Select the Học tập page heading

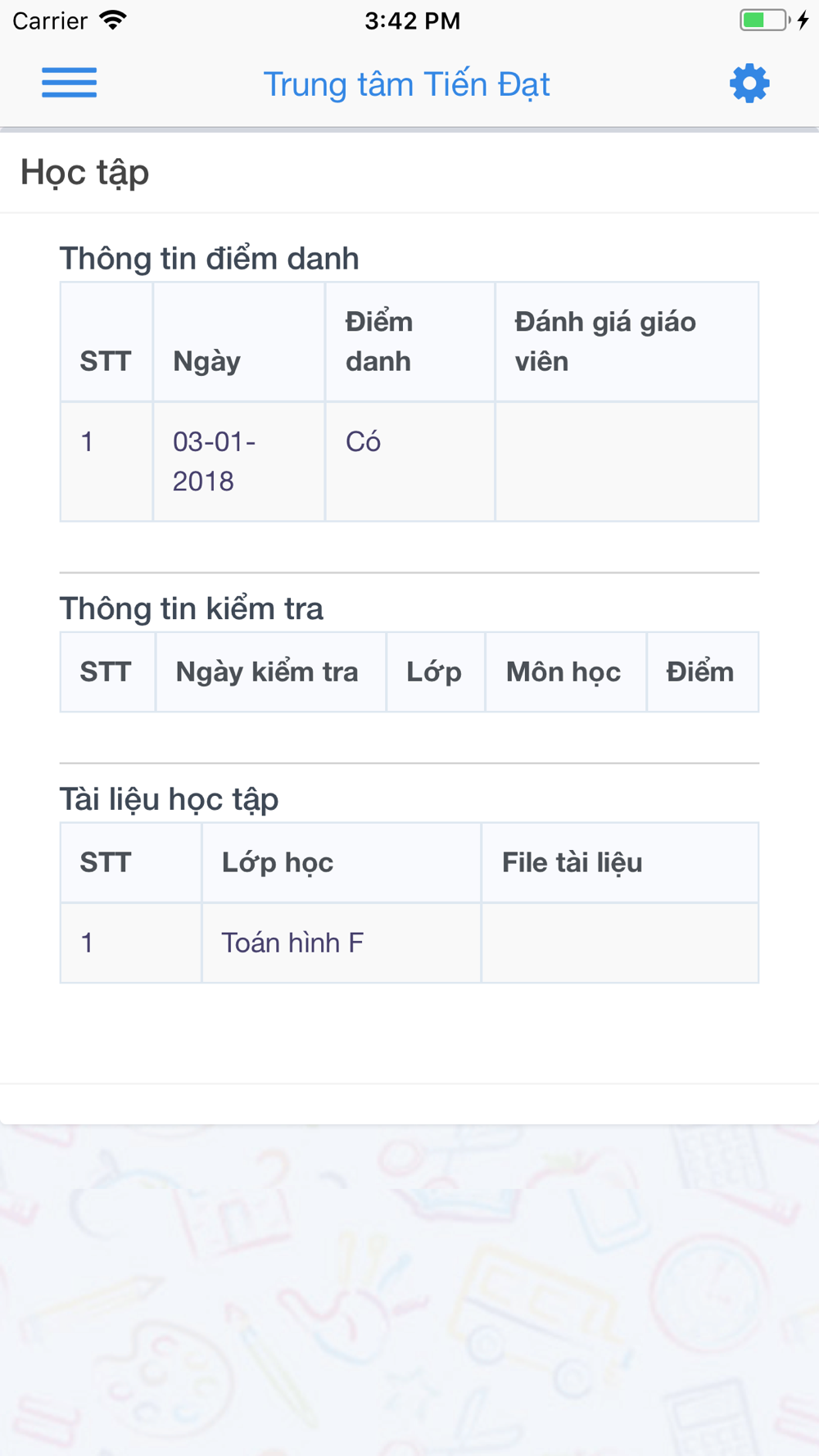[x=85, y=173]
